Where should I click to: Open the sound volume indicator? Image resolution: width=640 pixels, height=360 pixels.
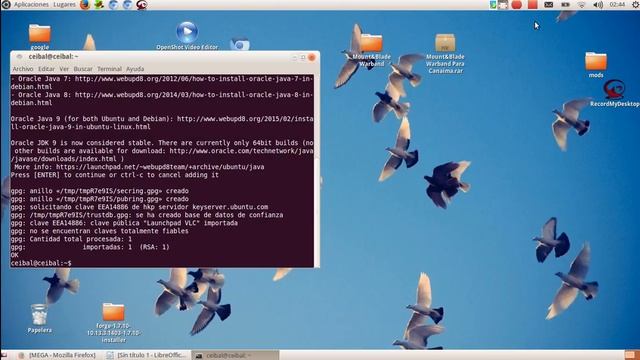coord(598,4)
